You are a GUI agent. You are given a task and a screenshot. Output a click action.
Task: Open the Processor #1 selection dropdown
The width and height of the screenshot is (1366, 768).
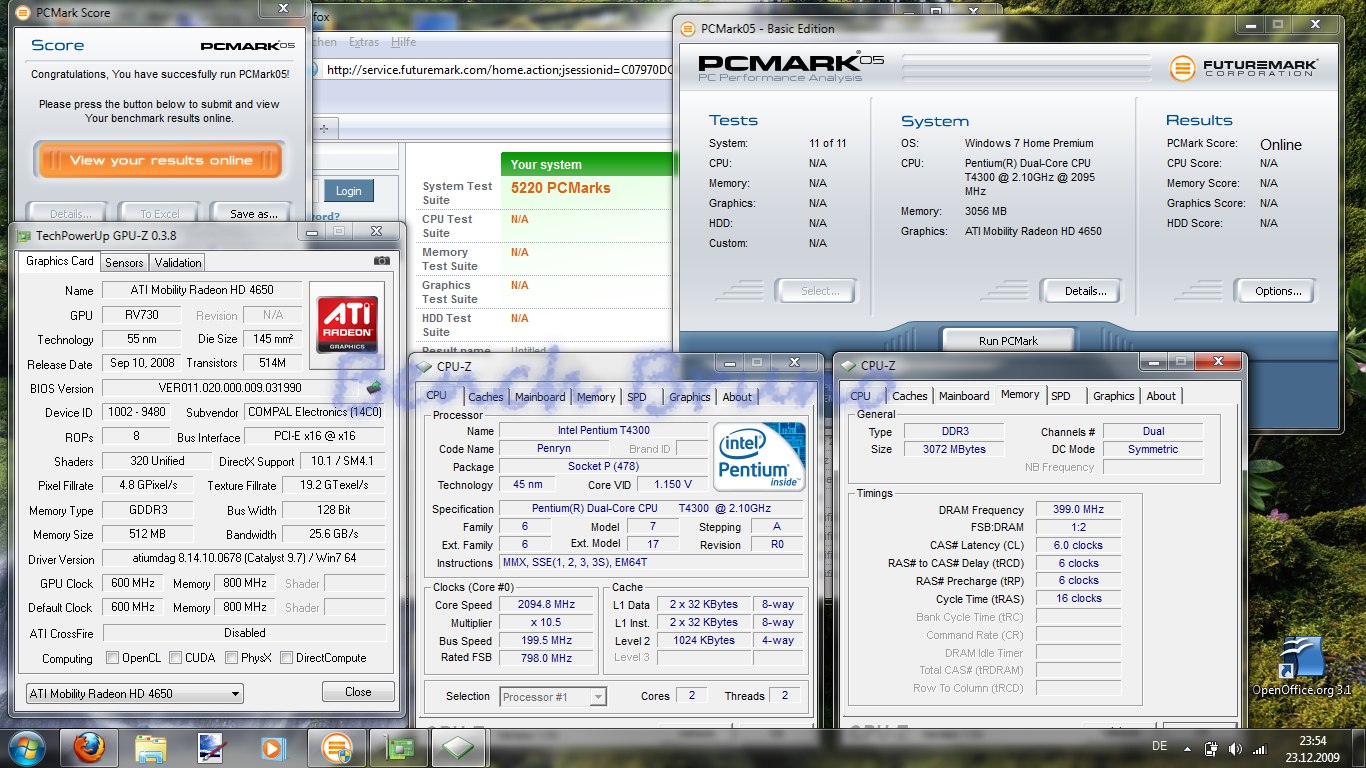pos(553,696)
